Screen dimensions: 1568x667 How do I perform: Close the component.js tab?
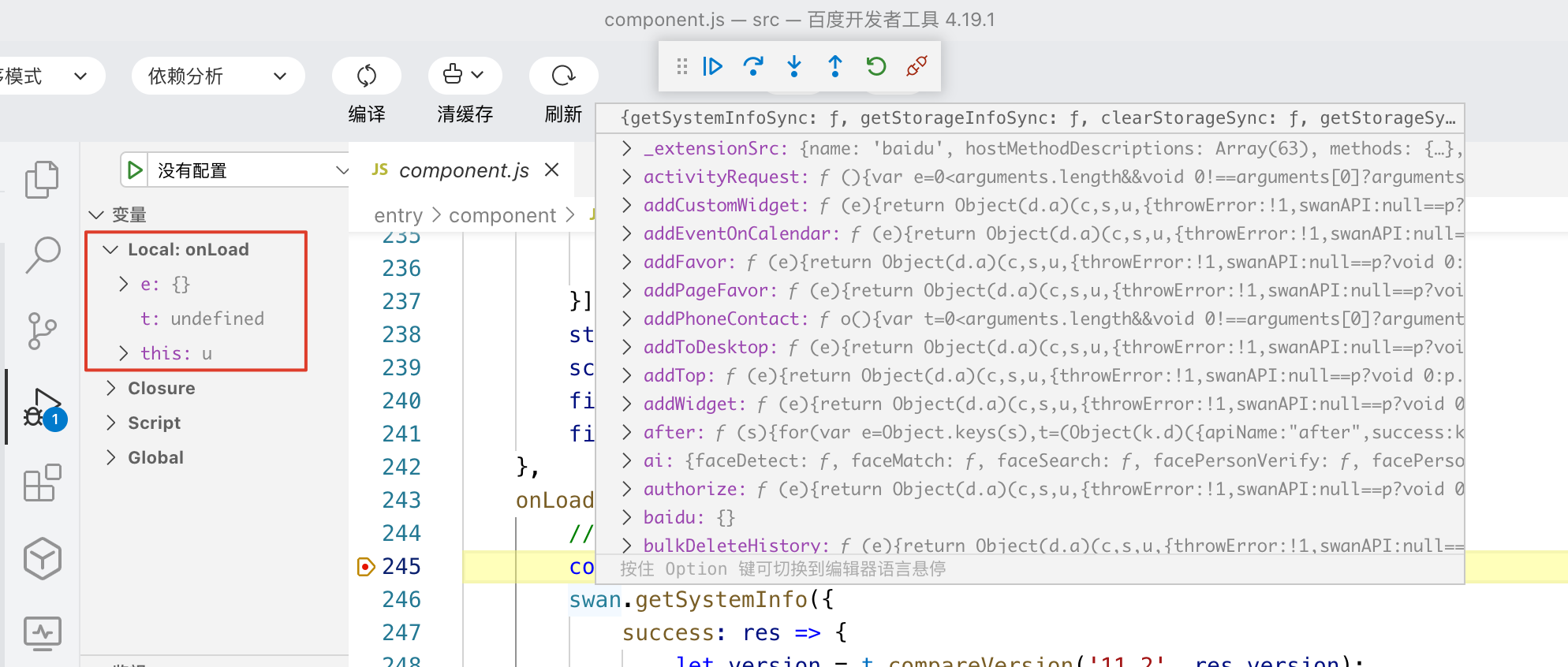(x=552, y=170)
